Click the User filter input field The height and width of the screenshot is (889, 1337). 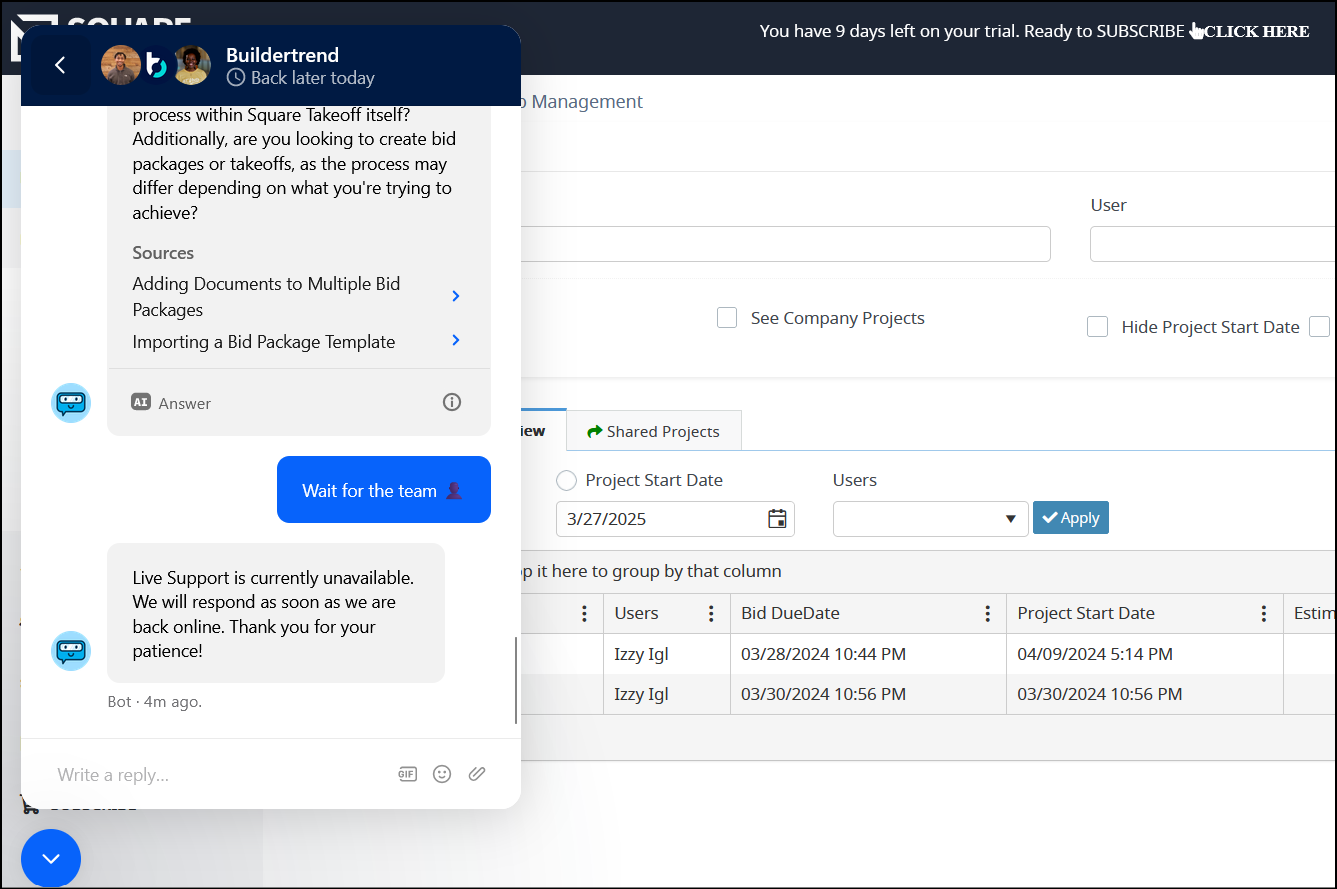tap(1213, 244)
